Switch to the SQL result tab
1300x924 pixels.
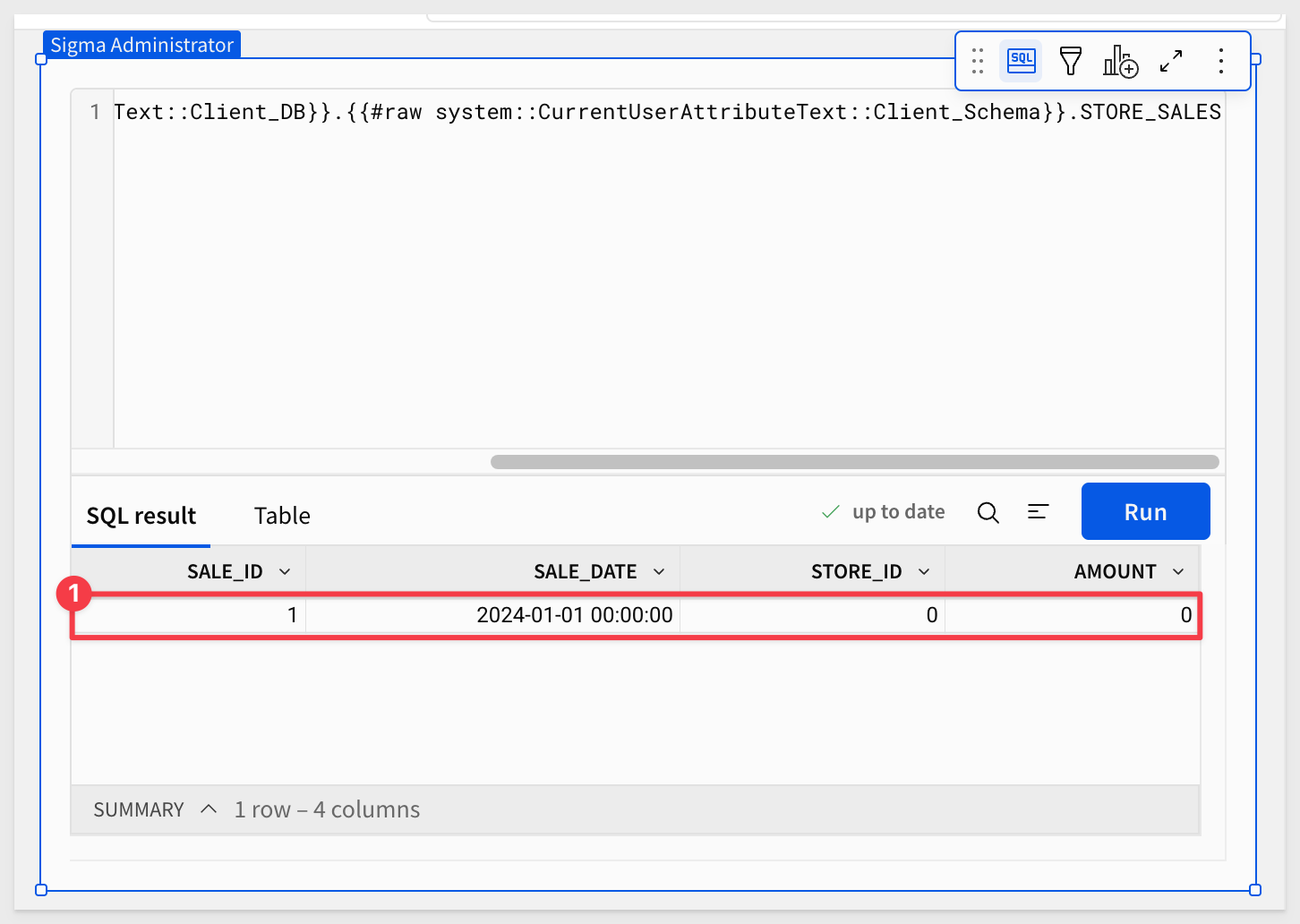pyautogui.click(x=141, y=516)
